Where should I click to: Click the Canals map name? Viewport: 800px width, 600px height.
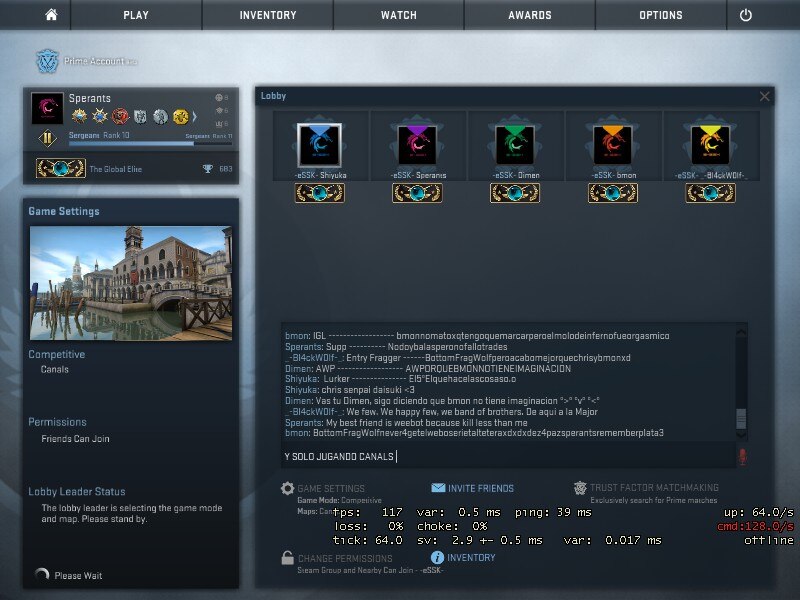tap(55, 369)
